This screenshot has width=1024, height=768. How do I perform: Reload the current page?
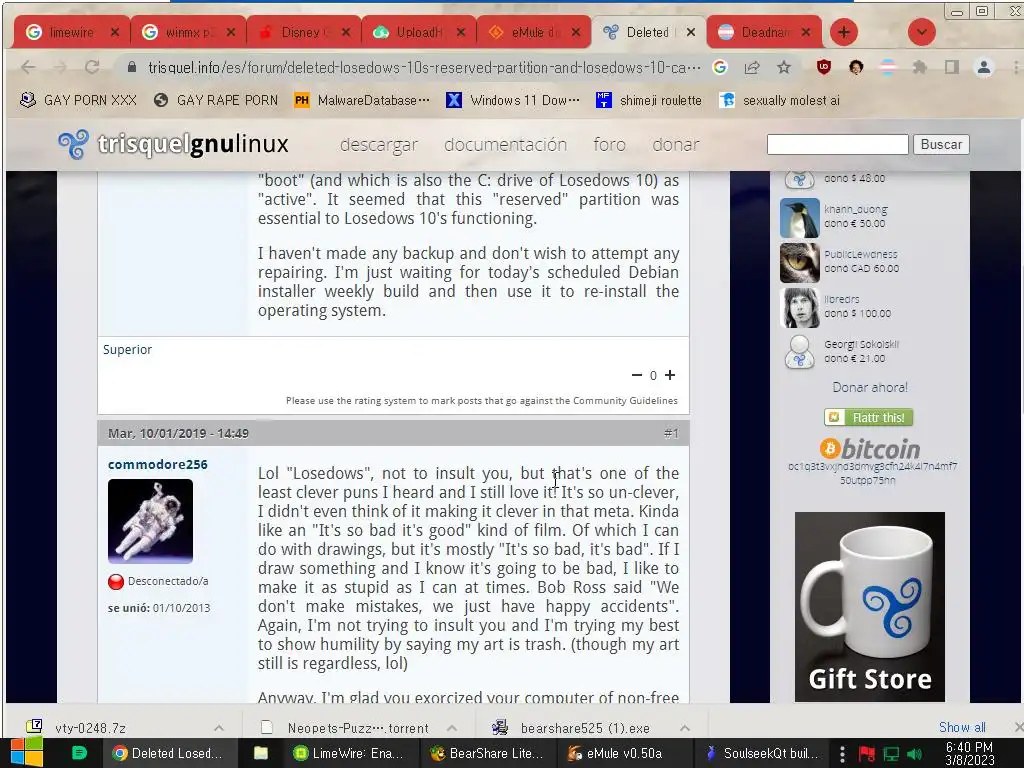[x=92, y=67]
